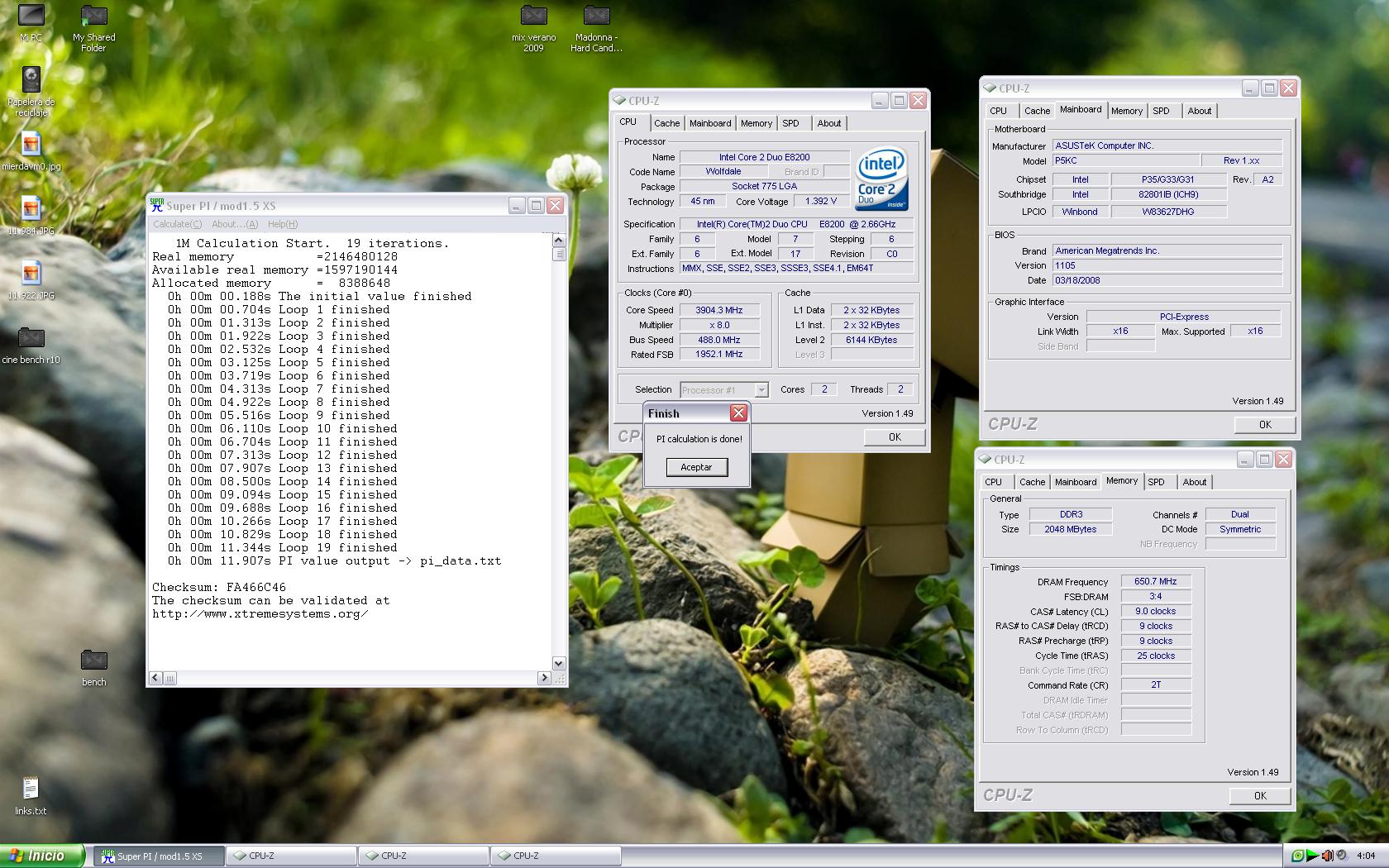Select Mainboard tab in CPU-Z CPU window
The height and width of the screenshot is (868, 1389).
tap(710, 123)
